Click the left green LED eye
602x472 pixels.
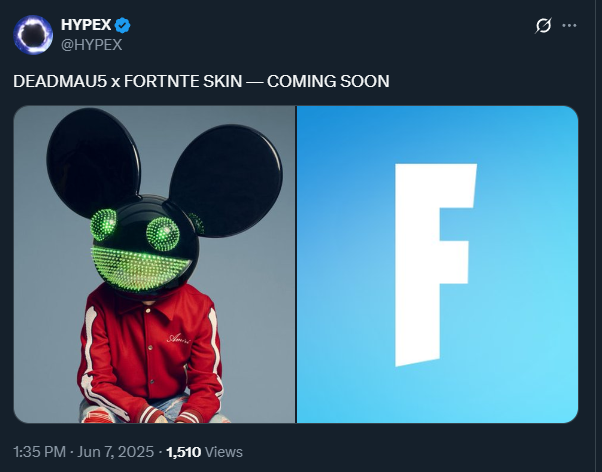point(103,225)
